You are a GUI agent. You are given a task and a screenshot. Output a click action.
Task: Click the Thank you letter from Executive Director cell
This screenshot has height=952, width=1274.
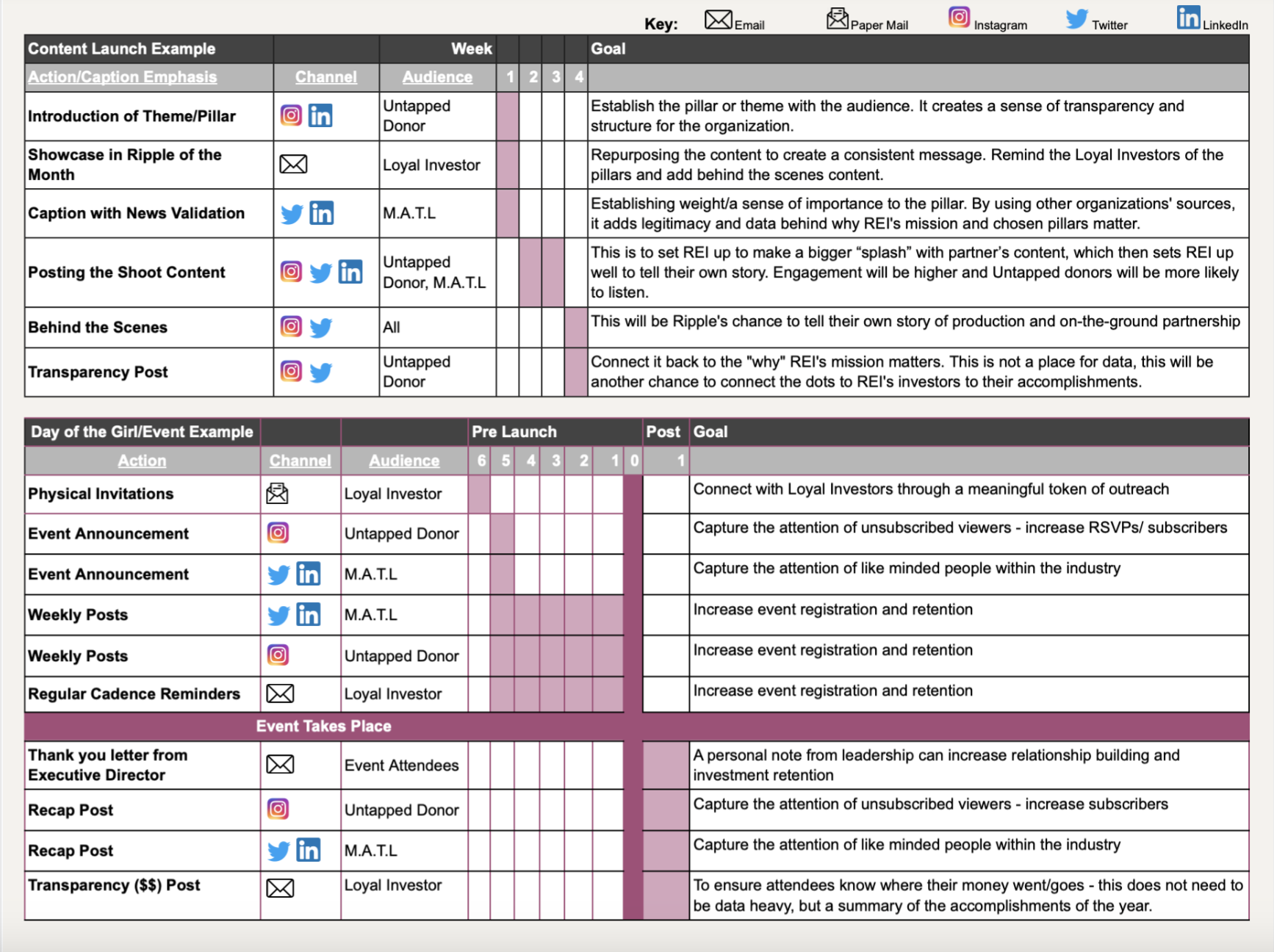tap(143, 765)
